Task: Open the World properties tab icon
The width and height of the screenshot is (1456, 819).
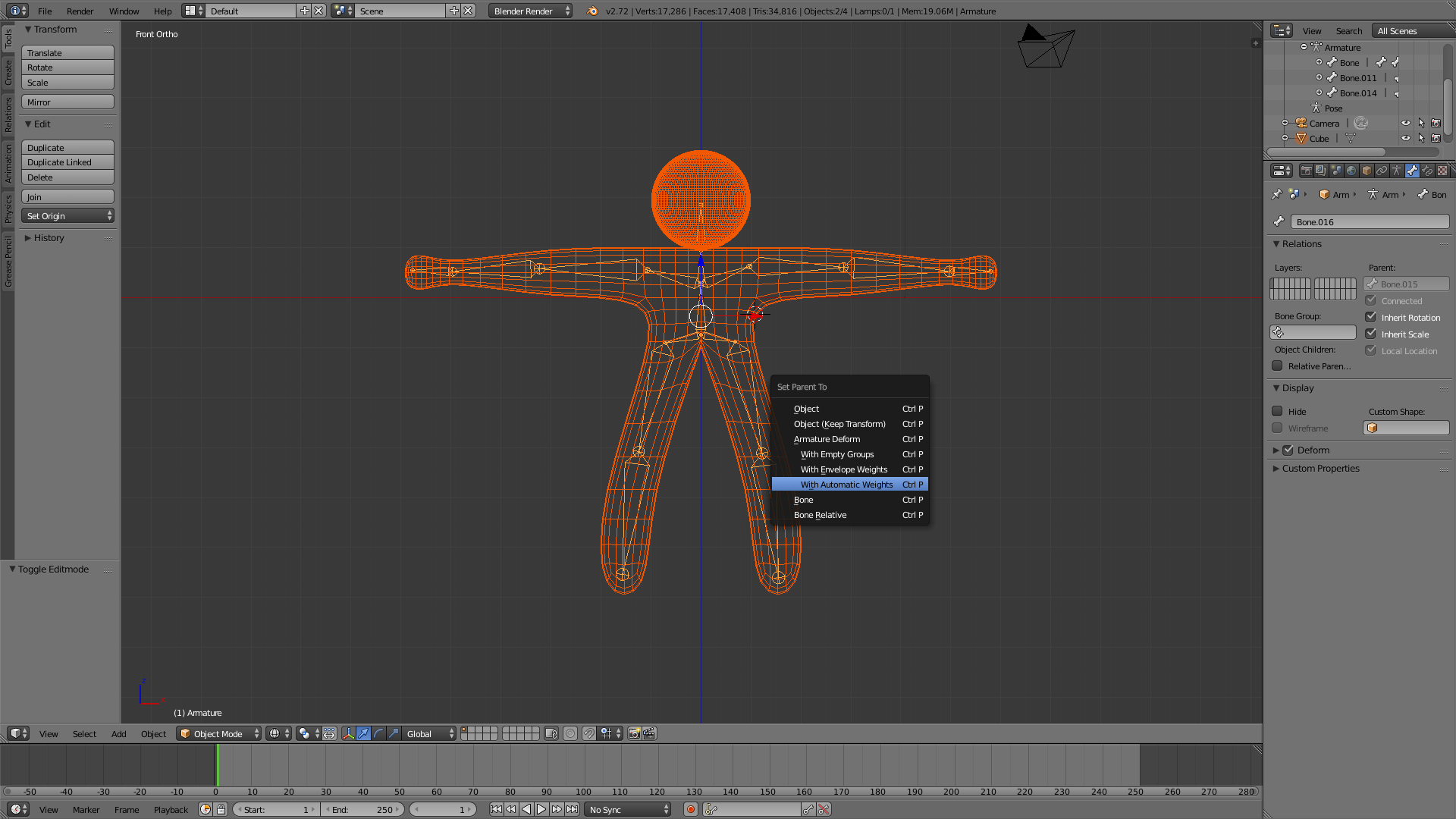Action: (1351, 171)
